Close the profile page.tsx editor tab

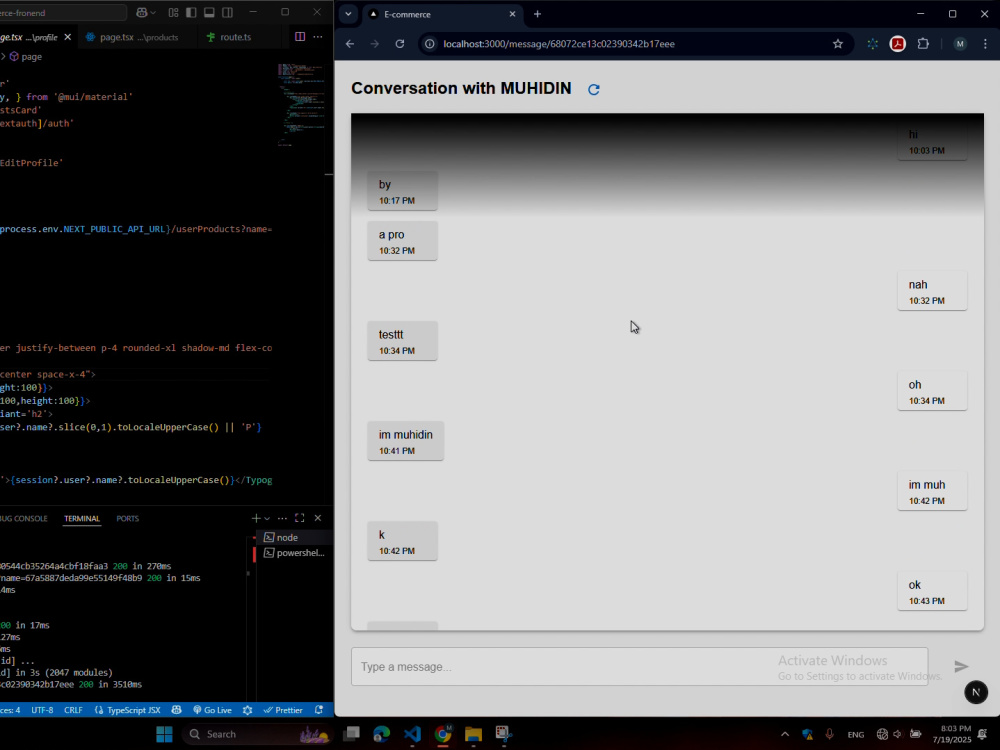click(x=68, y=37)
